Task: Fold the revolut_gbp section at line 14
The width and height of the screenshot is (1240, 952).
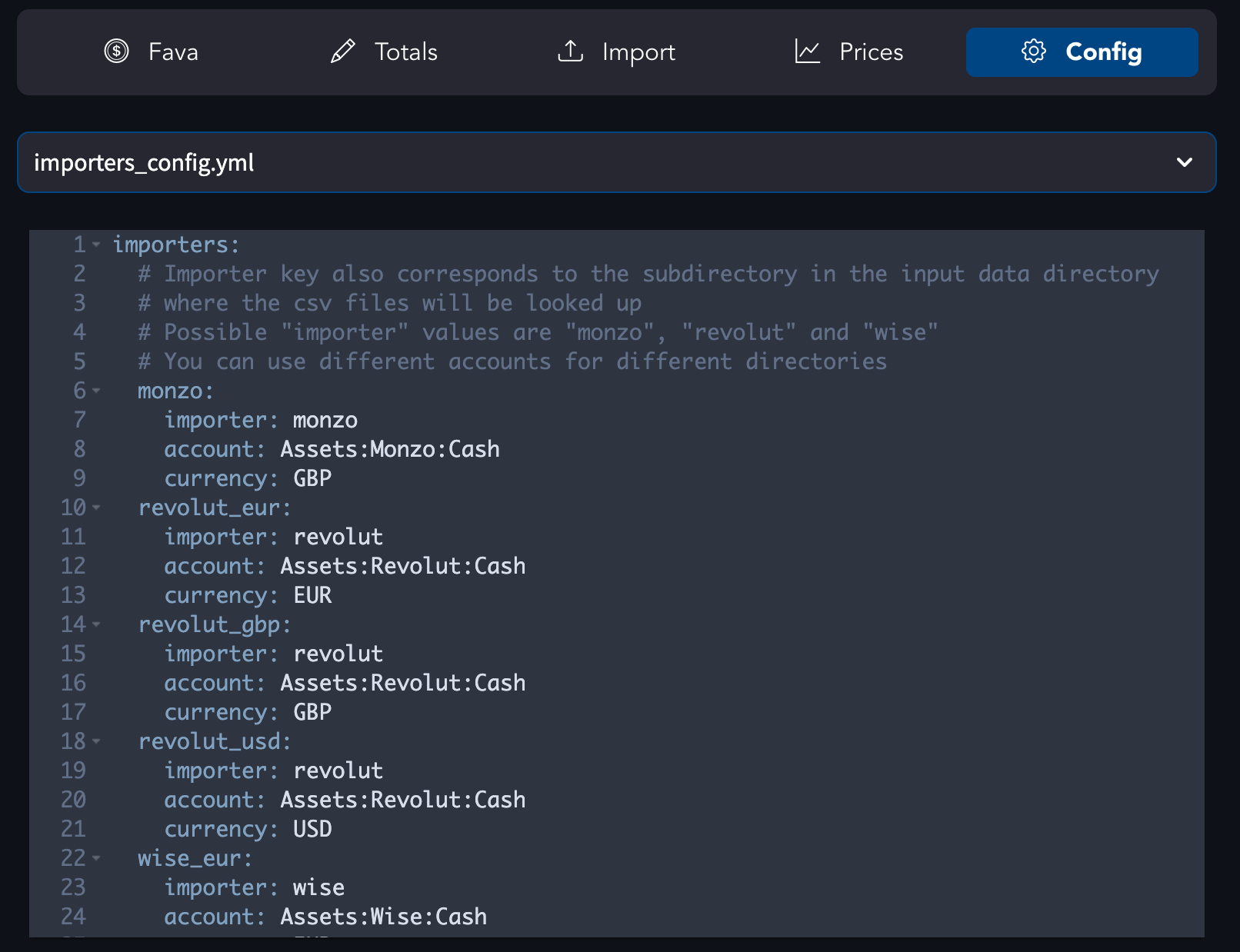Action: [96, 624]
